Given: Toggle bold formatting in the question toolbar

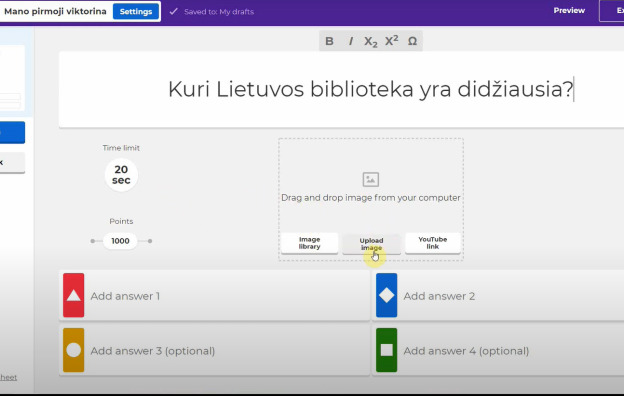Looking at the screenshot, I should click(329, 41).
